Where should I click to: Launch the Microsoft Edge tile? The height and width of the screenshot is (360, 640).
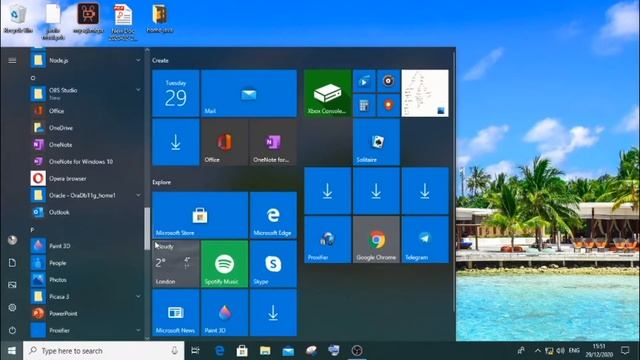coord(273,215)
